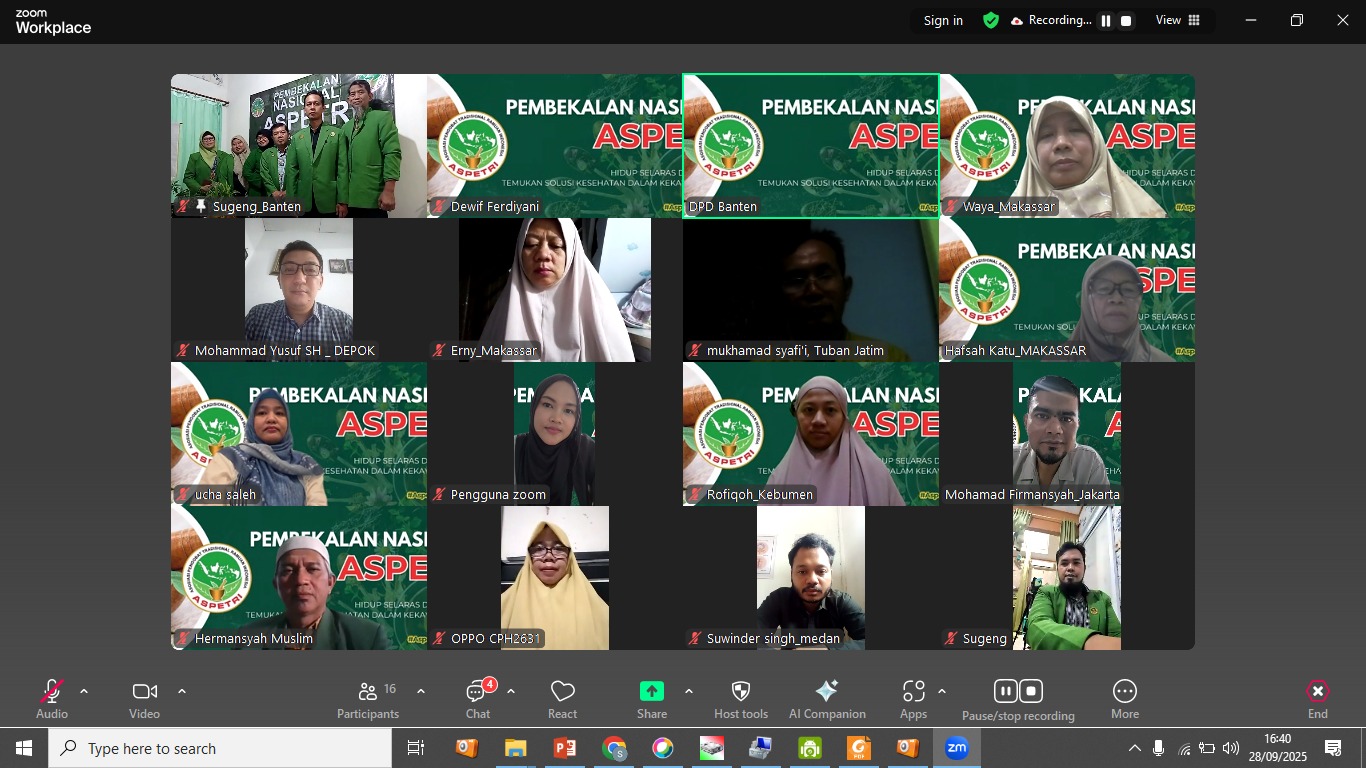The image size is (1366, 768).
Task: Launch the AI Companion
Action: 827,698
